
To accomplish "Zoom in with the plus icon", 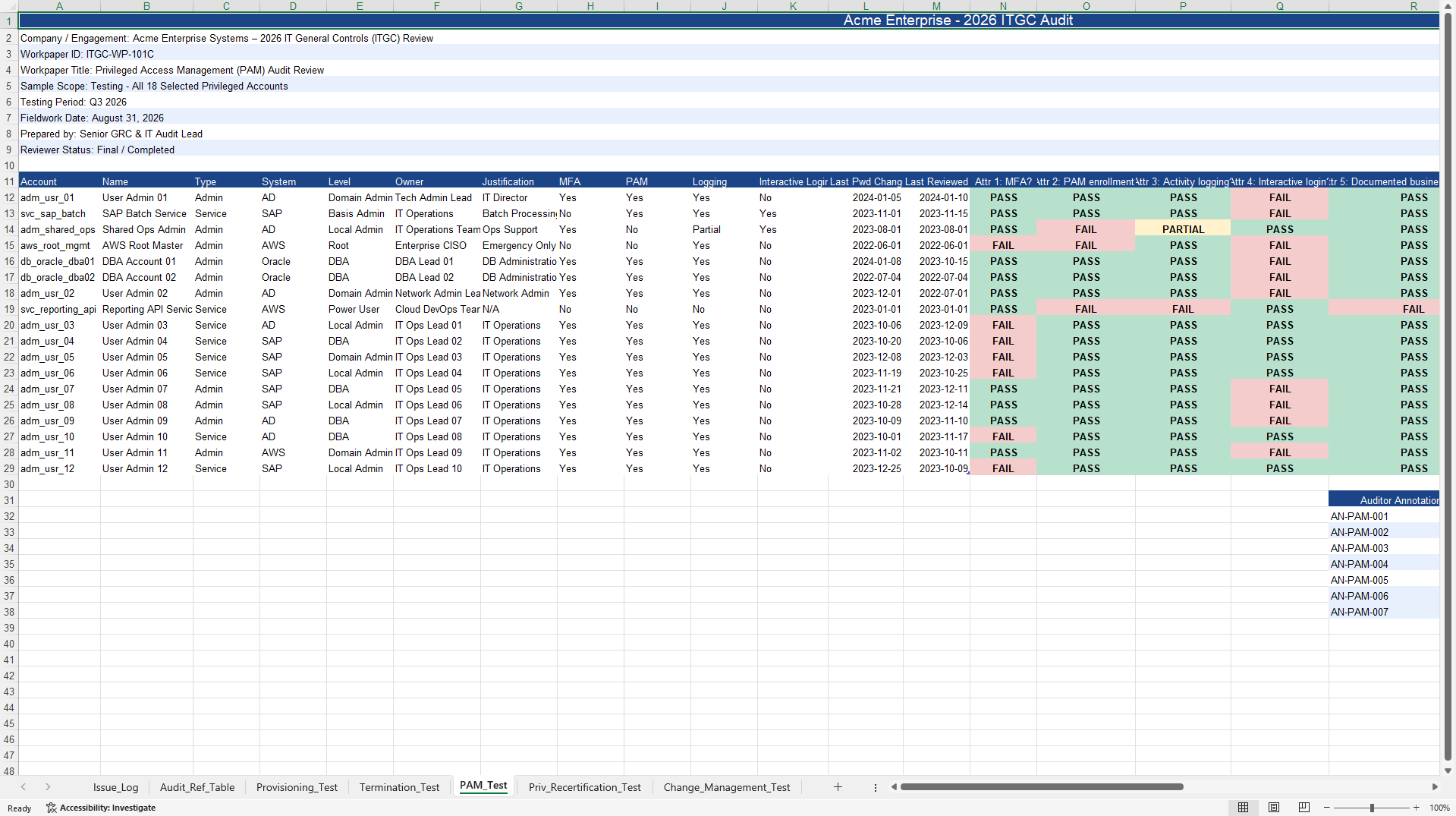I will click(x=1416, y=808).
